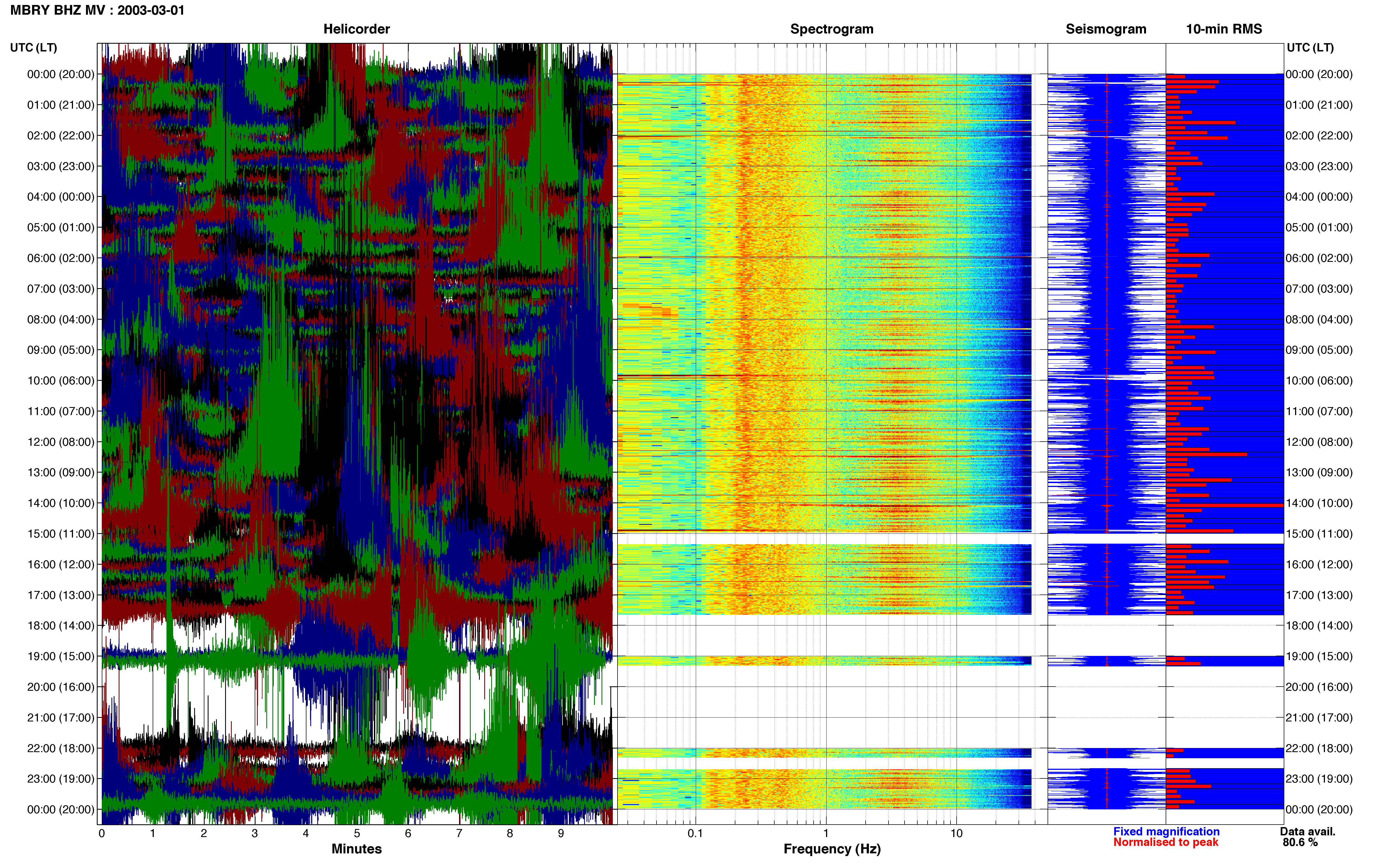Click the 1 Hz frequency tick label
The height and width of the screenshot is (868, 1388).
[x=826, y=833]
